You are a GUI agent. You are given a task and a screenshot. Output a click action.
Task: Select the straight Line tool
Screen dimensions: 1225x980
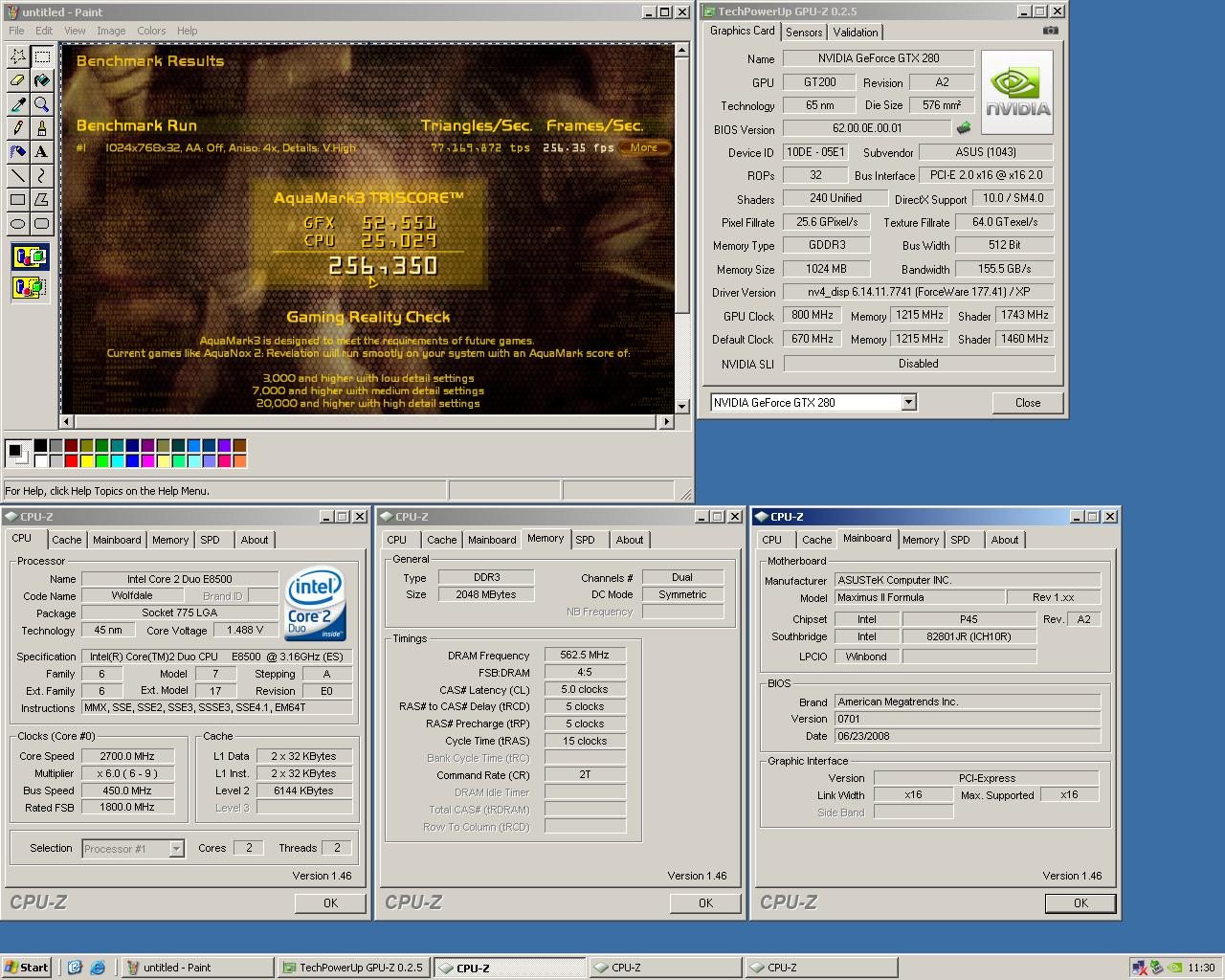[18, 176]
